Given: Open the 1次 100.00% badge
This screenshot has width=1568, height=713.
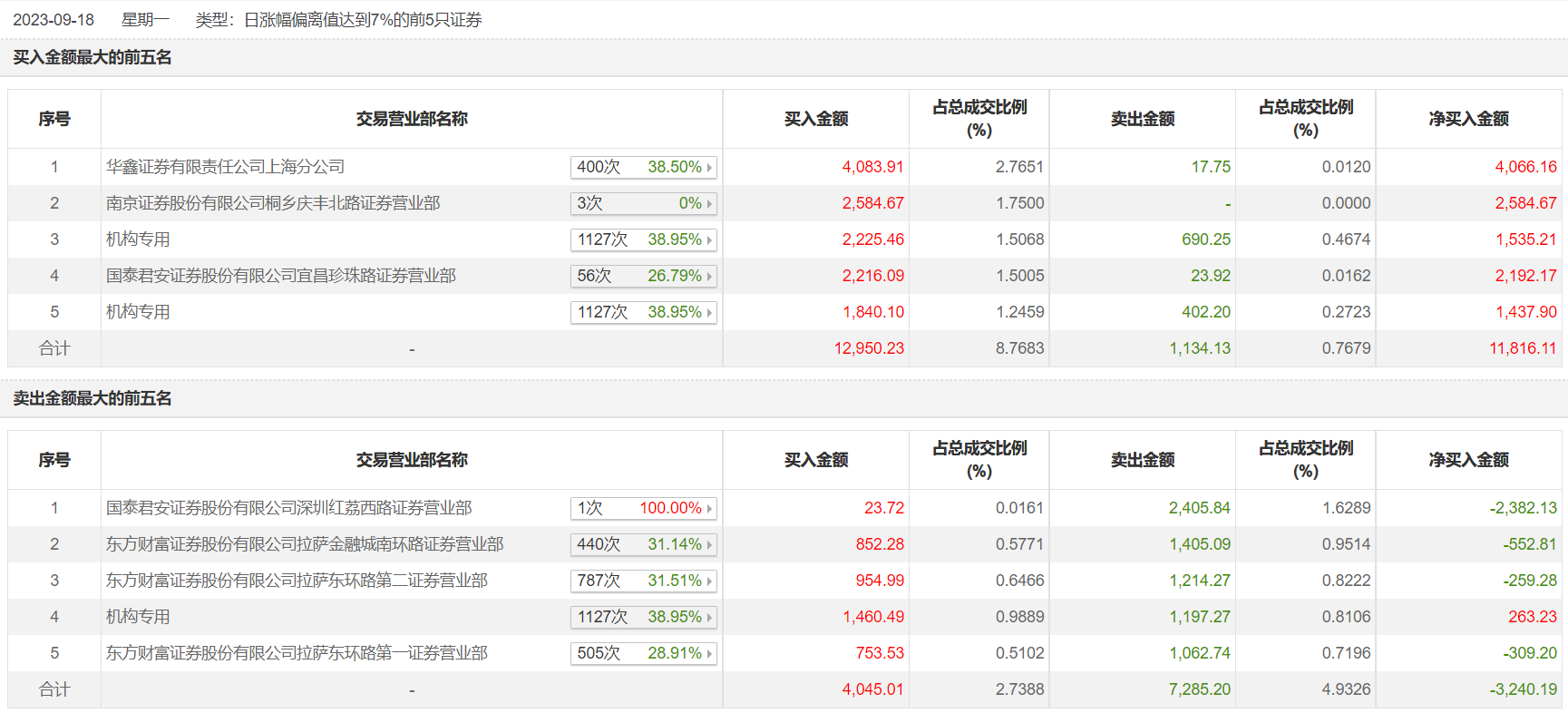Looking at the screenshot, I should (x=644, y=508).
